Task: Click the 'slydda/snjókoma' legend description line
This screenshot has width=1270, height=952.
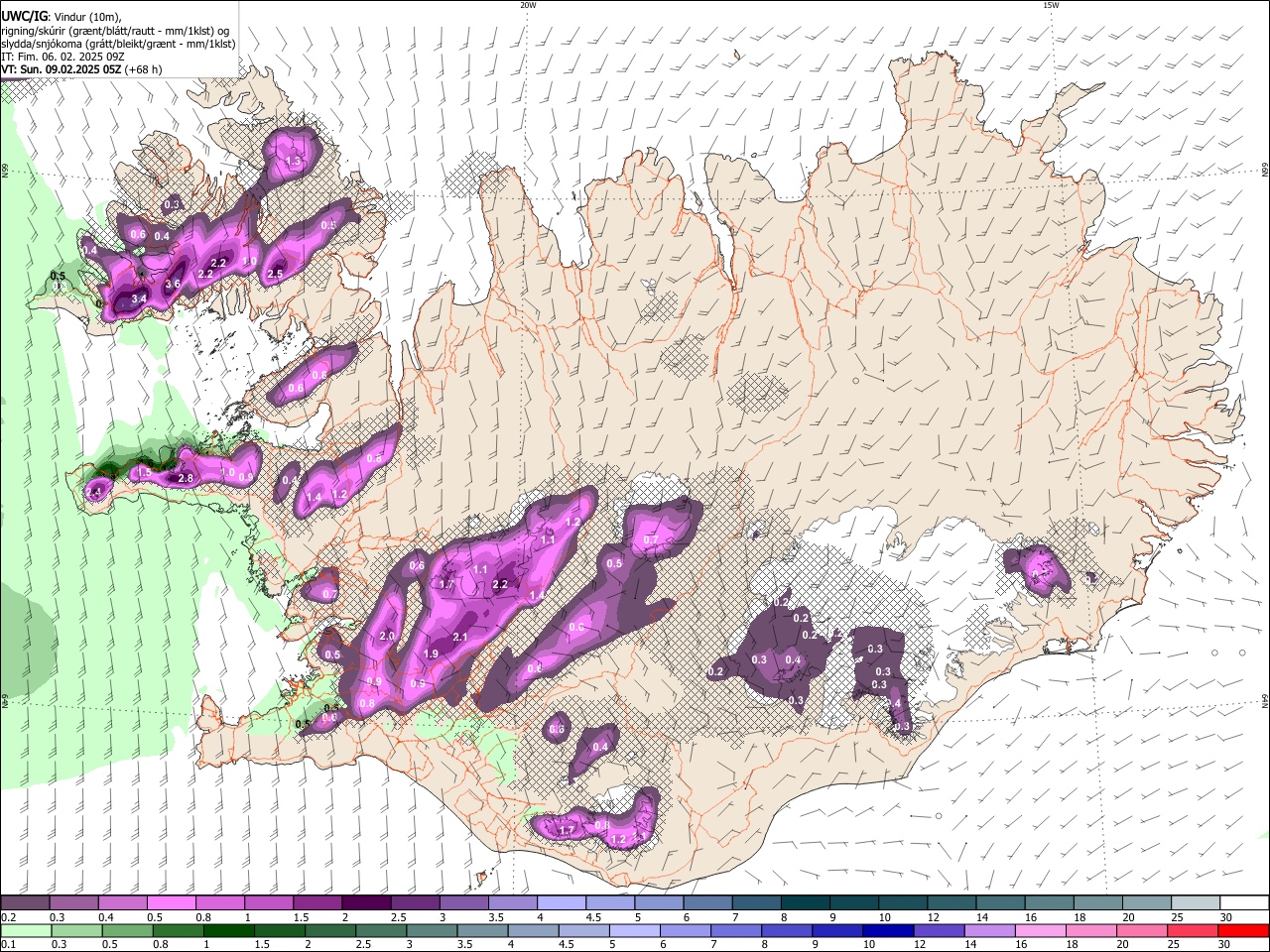Action: coord(118,44)
